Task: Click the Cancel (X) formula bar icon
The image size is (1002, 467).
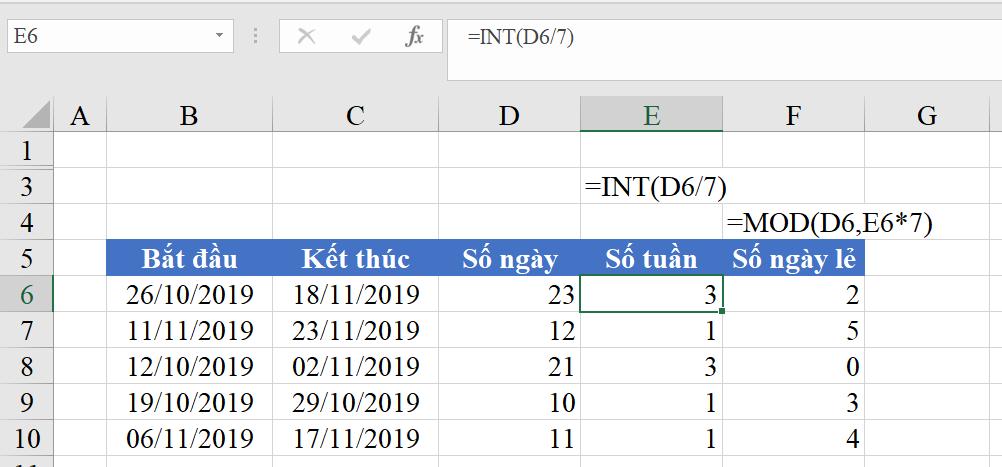Action: click(x=307, y=37)
